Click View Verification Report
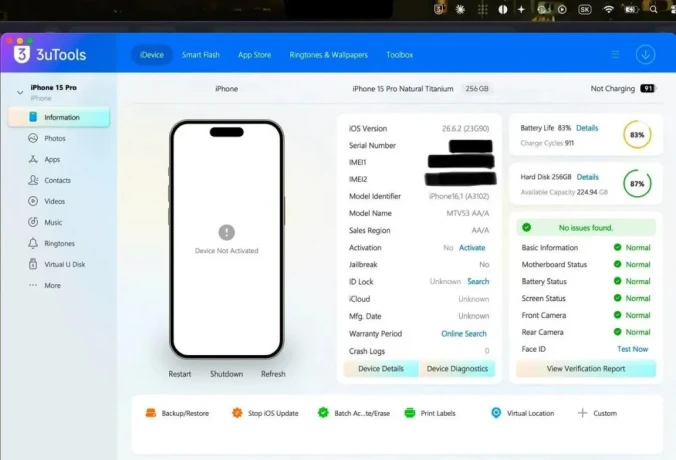The image size is (676, 460). [x=586, y=369]
